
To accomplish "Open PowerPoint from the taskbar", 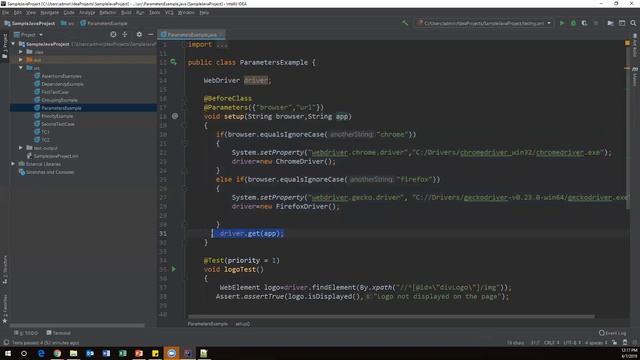I will point(139,353).
